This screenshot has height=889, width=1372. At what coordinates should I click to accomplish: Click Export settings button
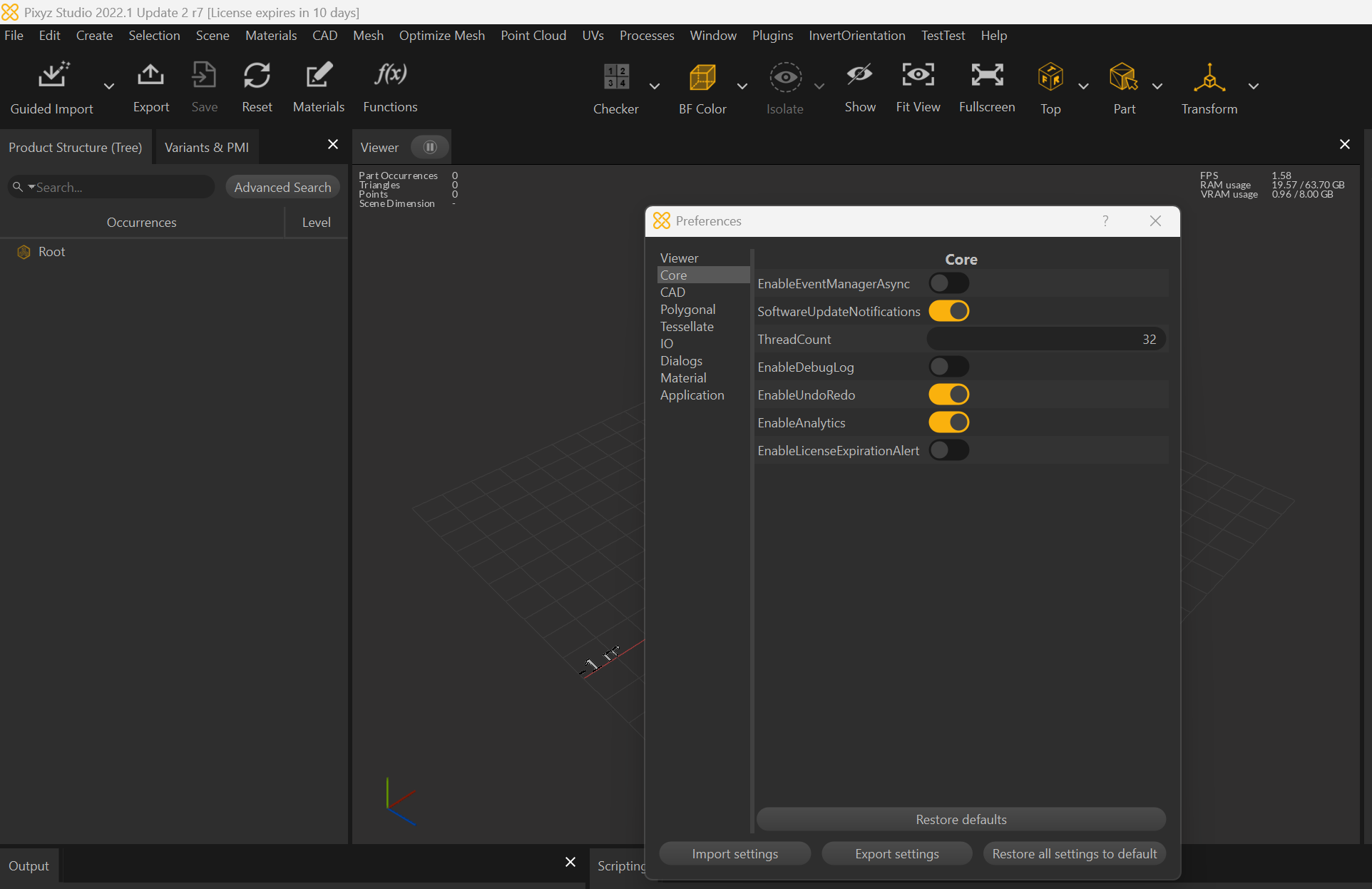coord(896,853)
